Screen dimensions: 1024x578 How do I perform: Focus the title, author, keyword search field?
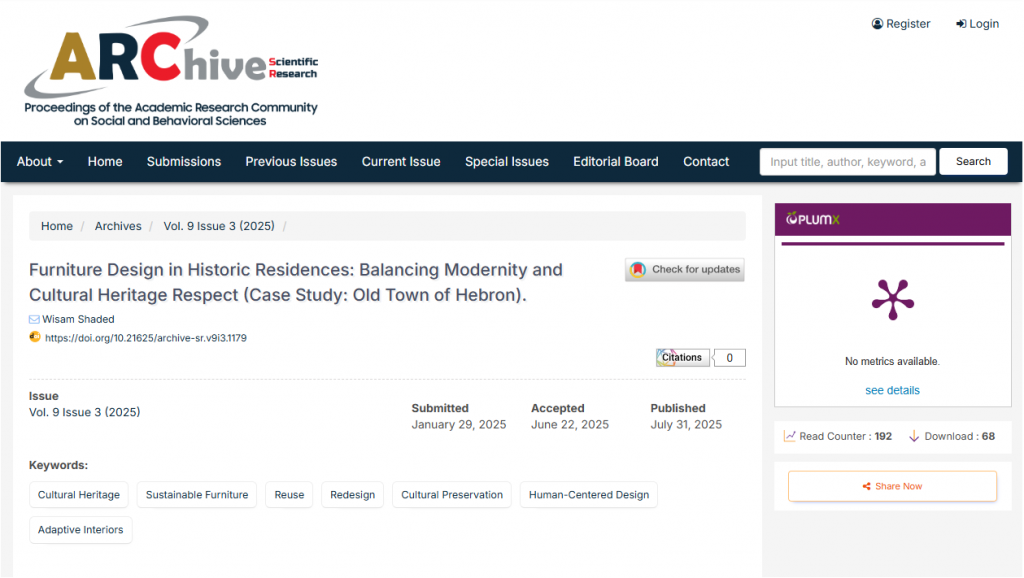848,161
